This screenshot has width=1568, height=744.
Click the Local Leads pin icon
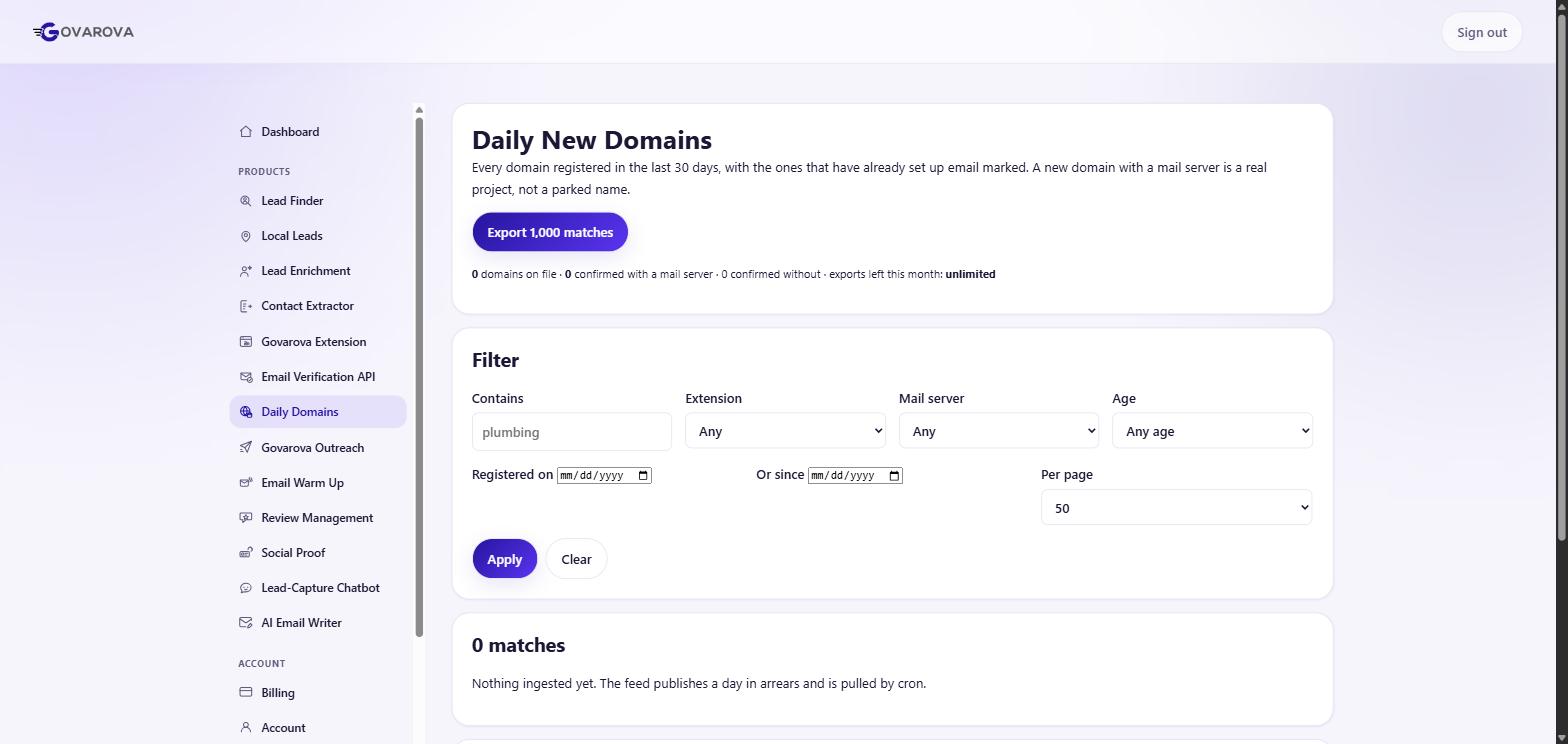click(246, 236)
